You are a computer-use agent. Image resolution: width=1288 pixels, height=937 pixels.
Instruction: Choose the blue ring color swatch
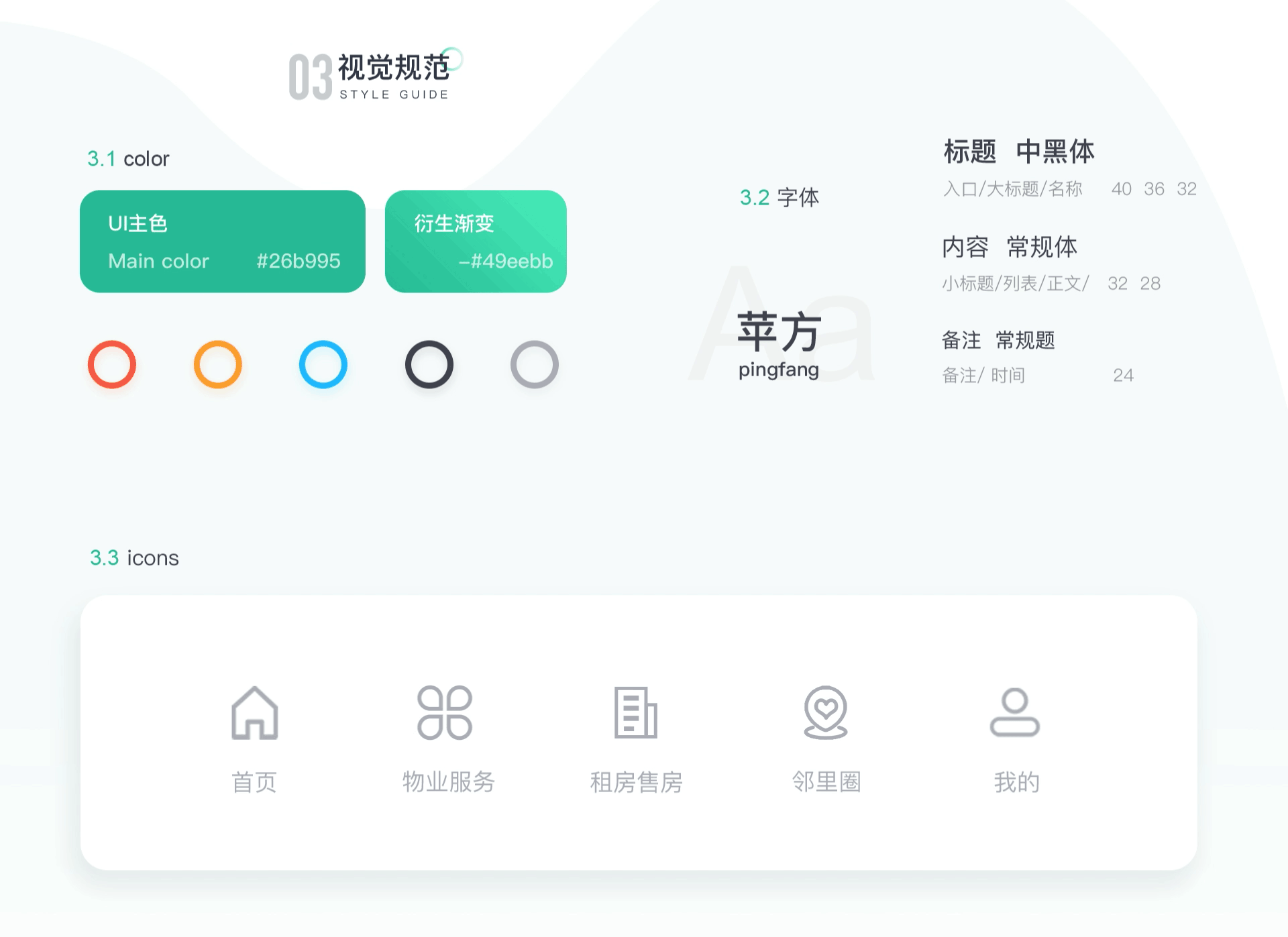(x=323, y=365)
